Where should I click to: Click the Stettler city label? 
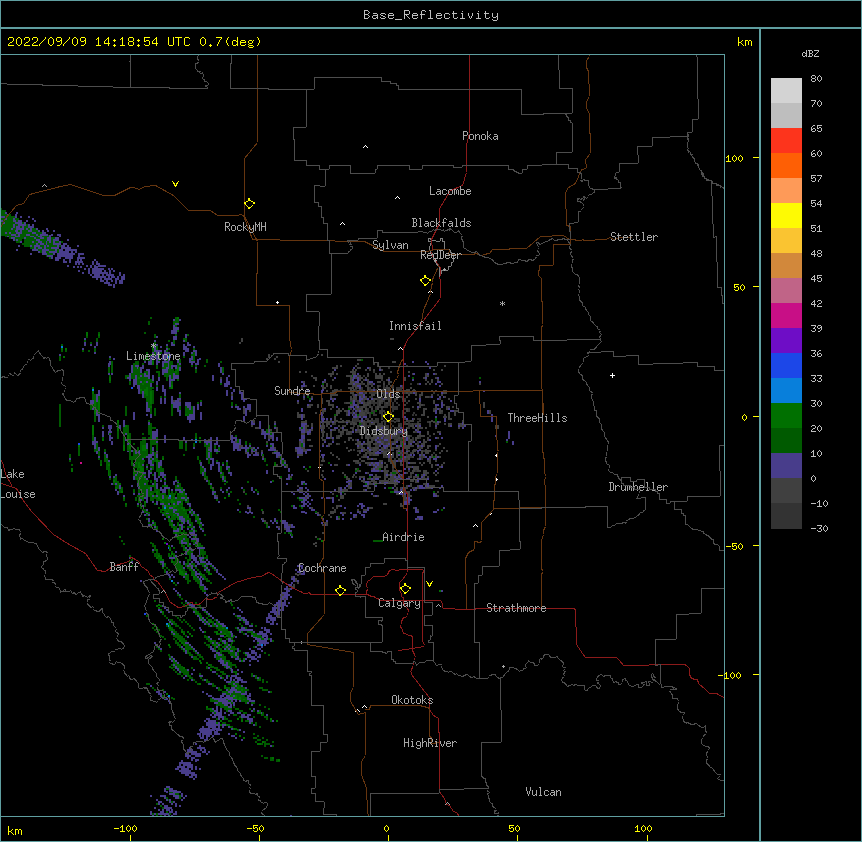pyautogui.click(x=633, y=237)
